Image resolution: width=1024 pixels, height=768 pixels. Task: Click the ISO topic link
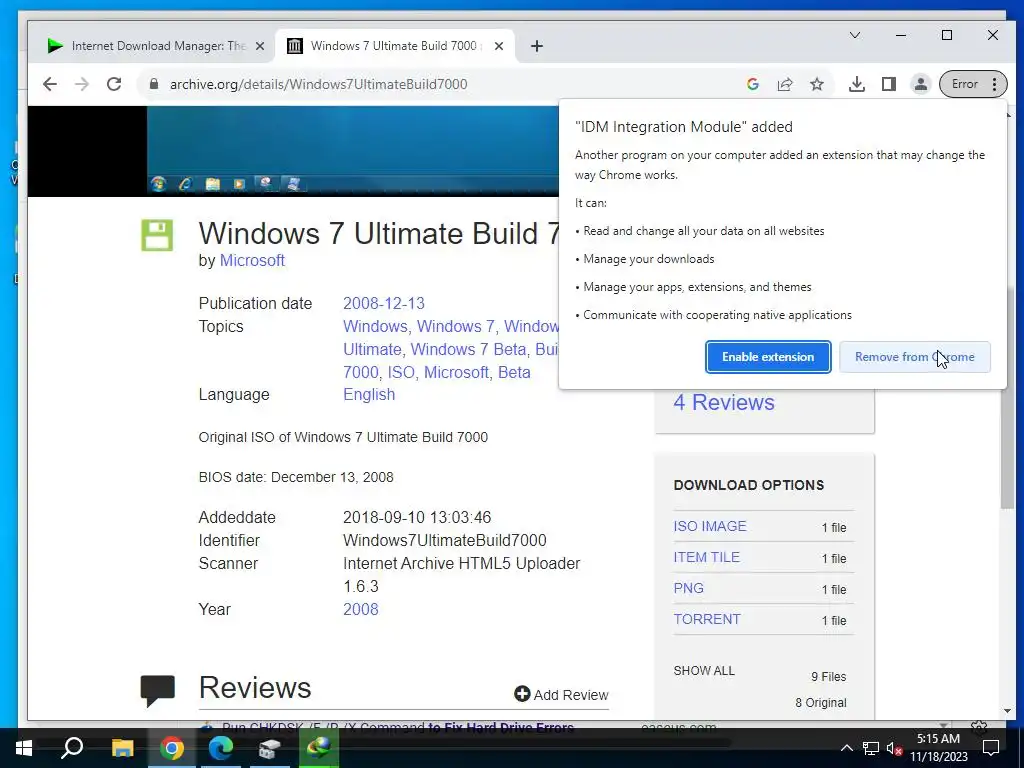coord(401,372)
